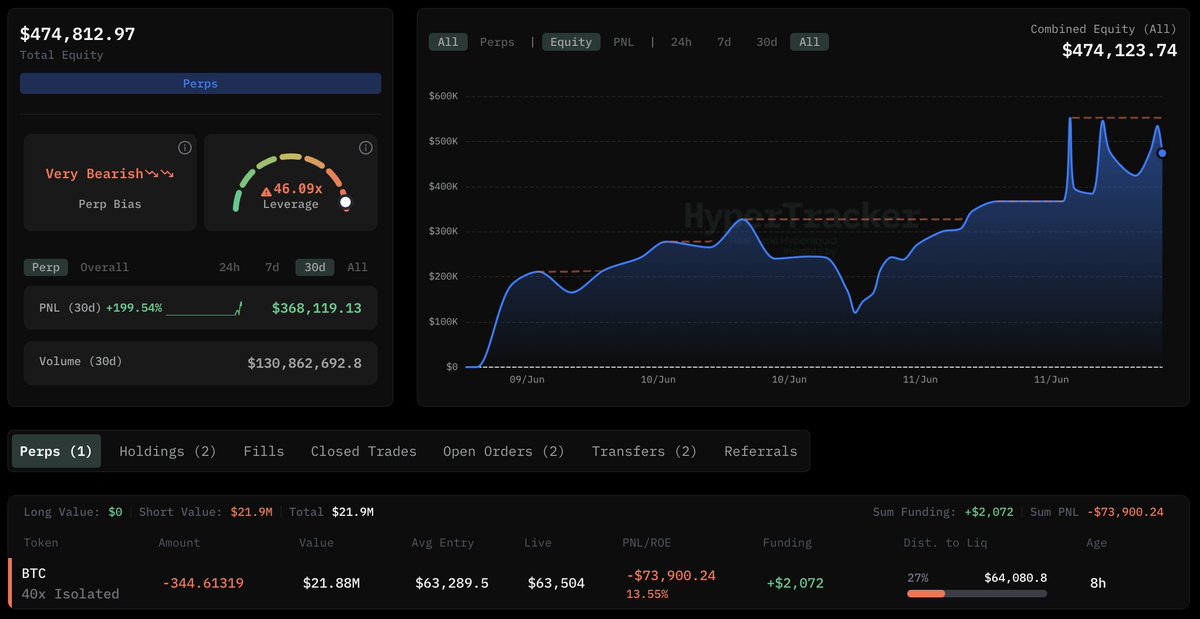Click the BTC token name
The image size is (1200, 619).
pyautogui.click(x=34, y=573)
